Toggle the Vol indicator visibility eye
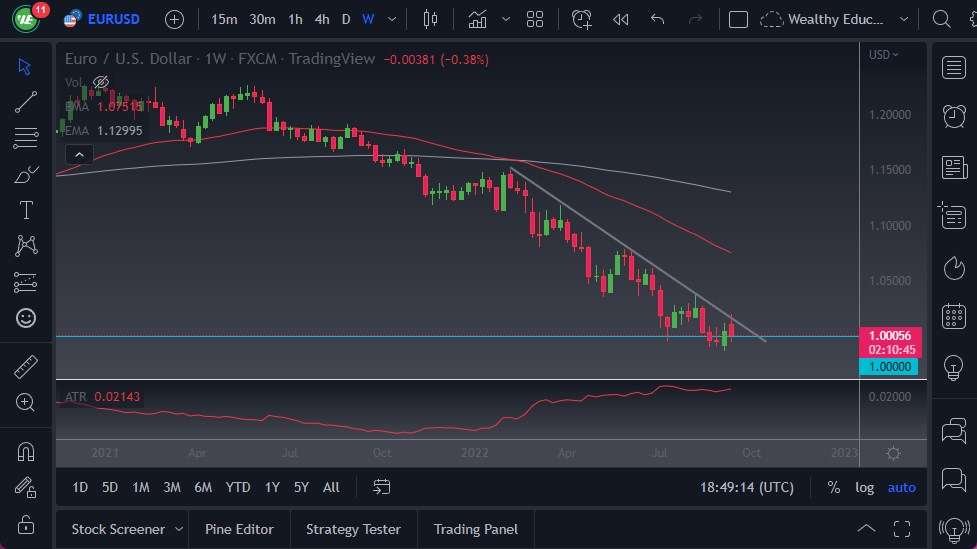The image size is (977, 549). coord(100,82)
